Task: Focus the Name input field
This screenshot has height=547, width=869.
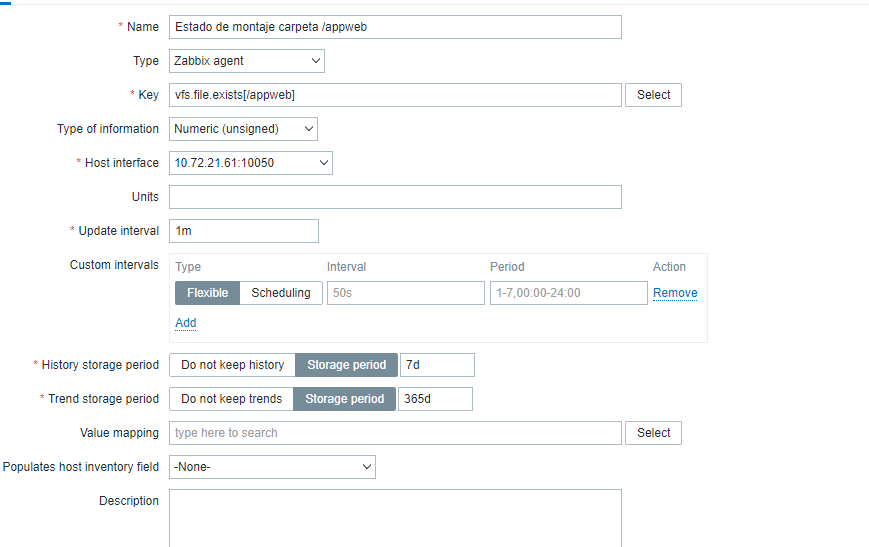Action: [x=395, y=27]
